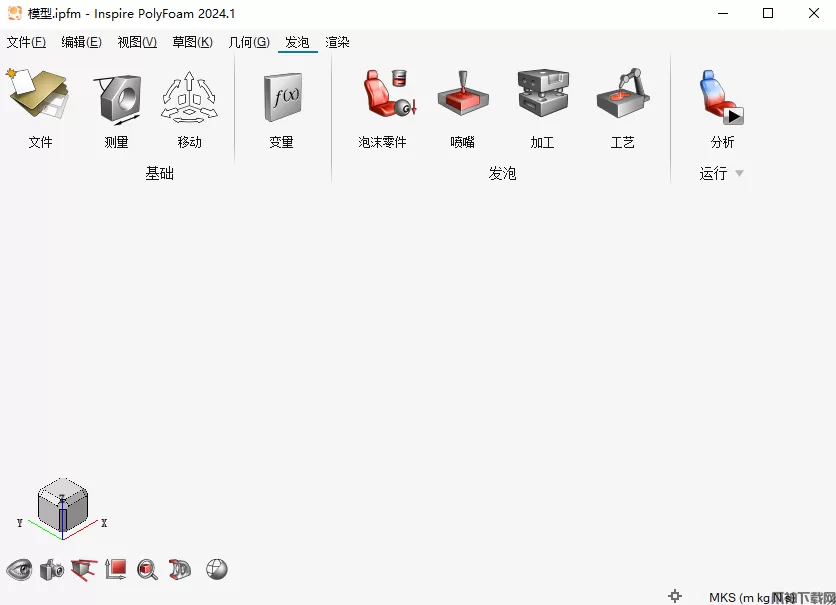Open the 编辑(E) menu
The width and height of the screenshot is (836, 605).
[x=81, y=42]
